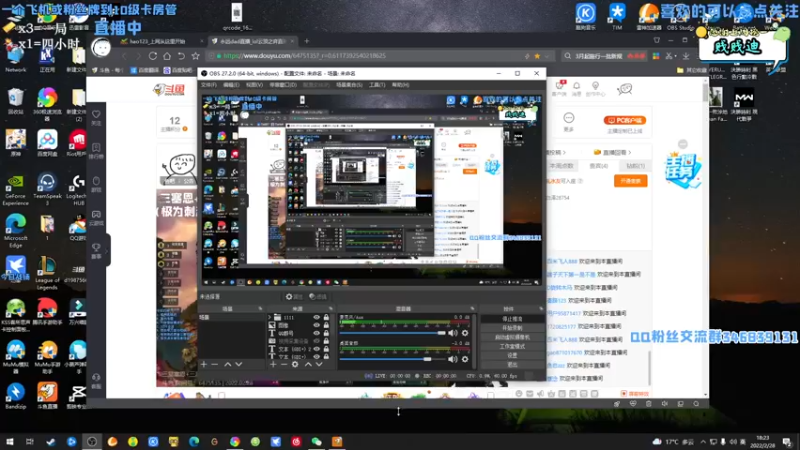This screenshot has width=800, height=450.
Task: Remove source with the sources minus button
Action: (x=284, y=364)
